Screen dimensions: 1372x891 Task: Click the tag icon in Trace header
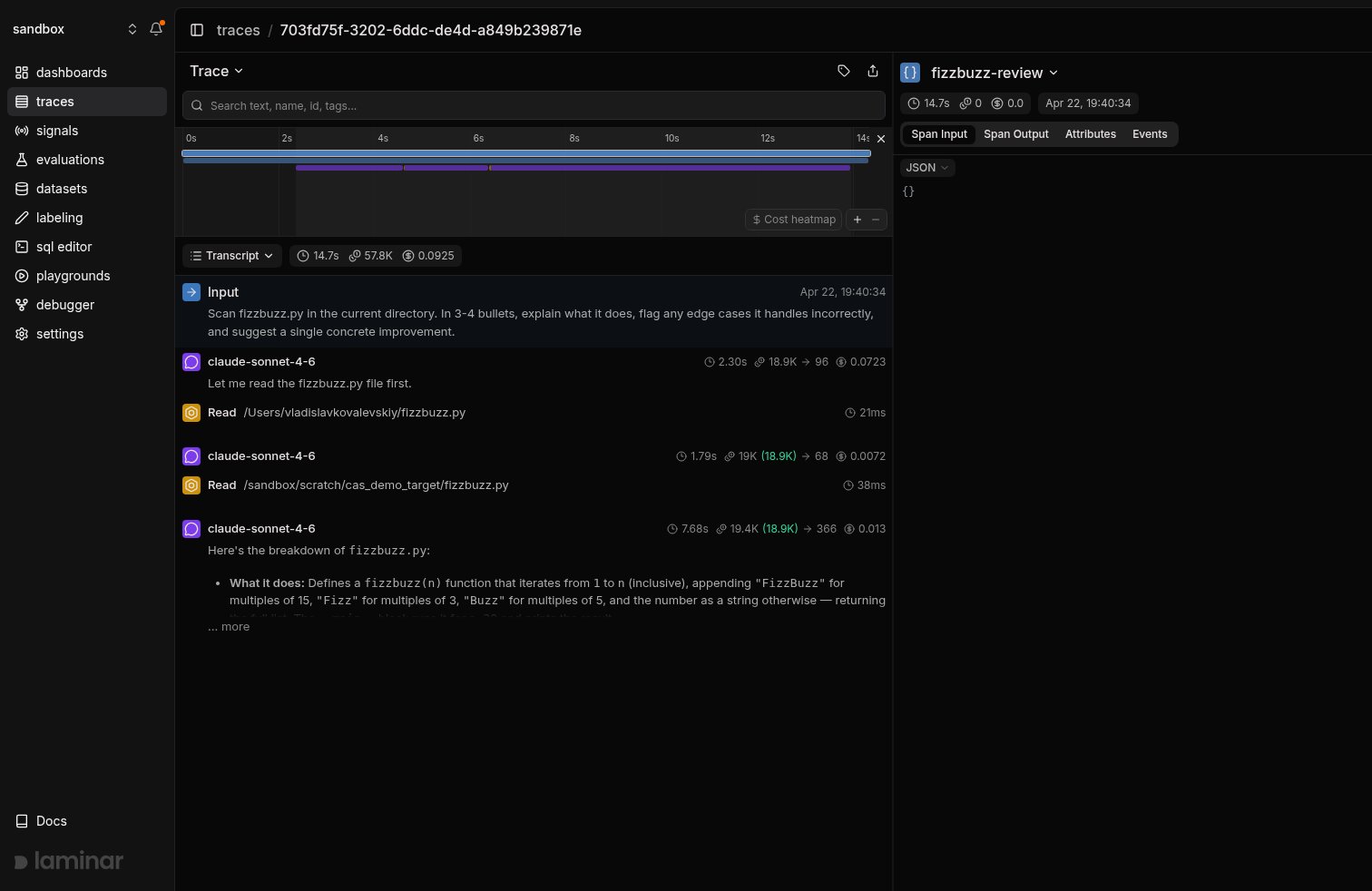(x=844, y=71)
